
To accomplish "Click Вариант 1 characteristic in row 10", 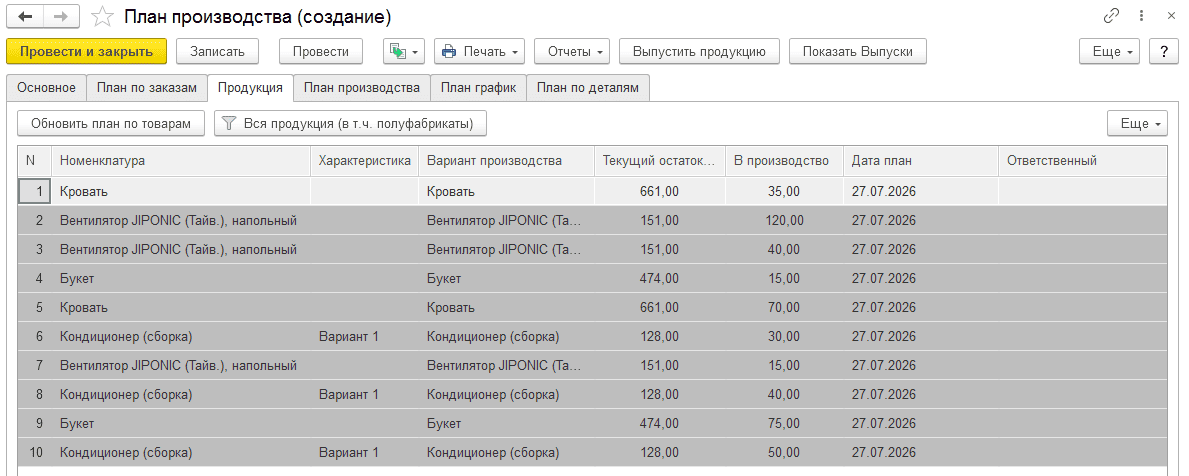I will point(365,453).
